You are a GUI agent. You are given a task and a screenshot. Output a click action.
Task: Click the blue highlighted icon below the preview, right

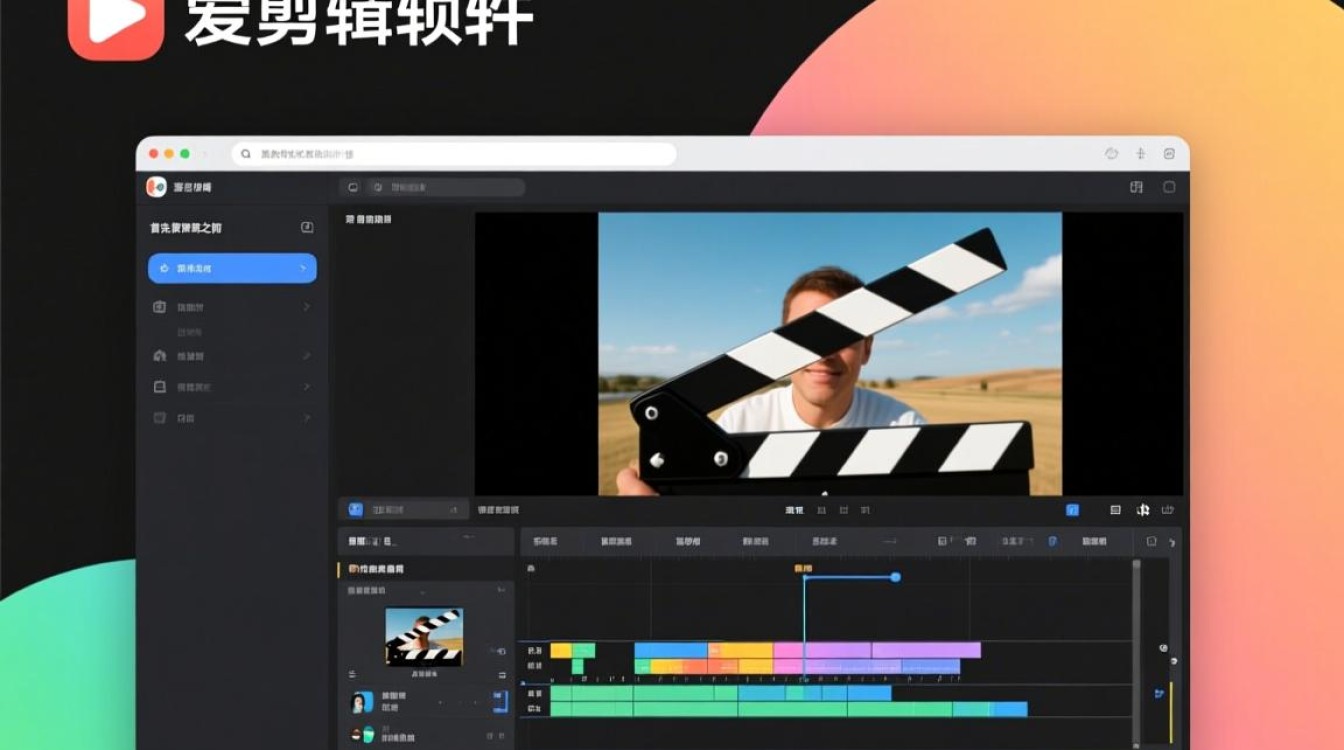(x=1072, y=510)
